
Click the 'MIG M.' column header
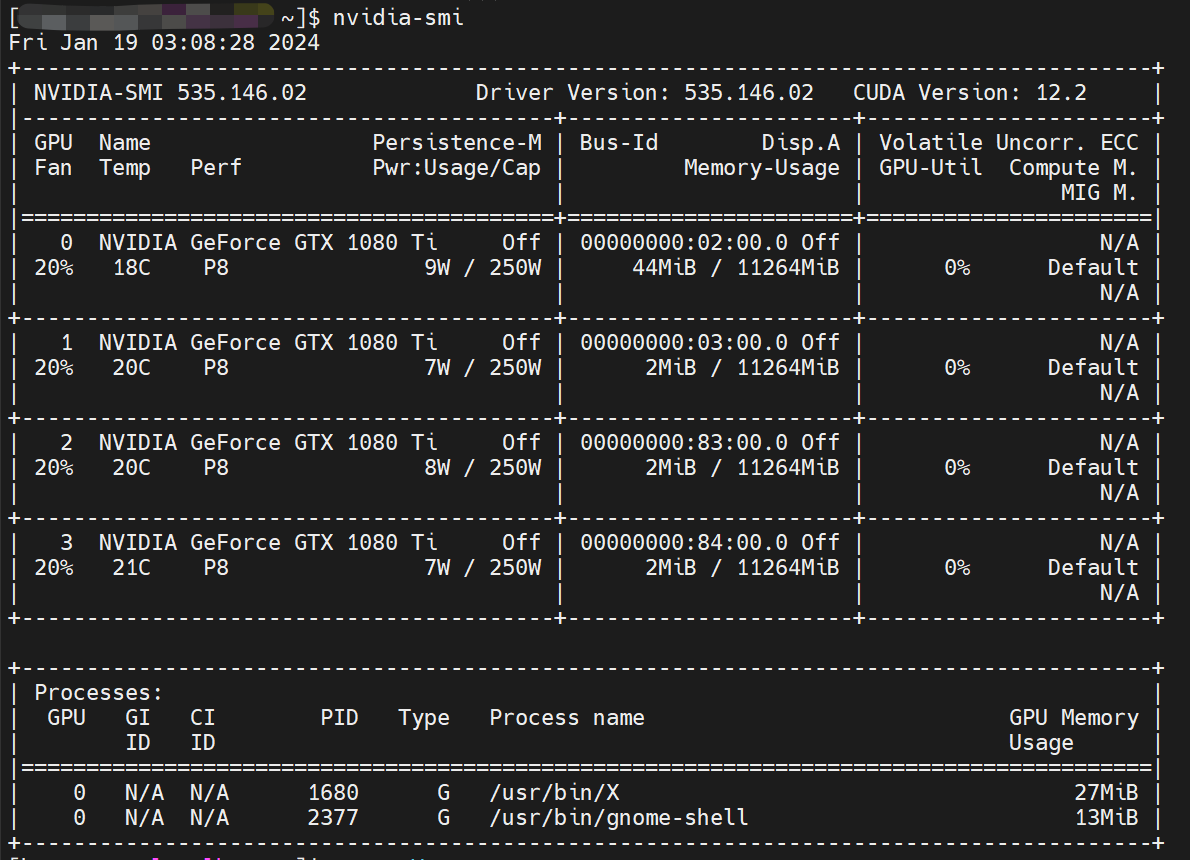tap(1099, 193)
